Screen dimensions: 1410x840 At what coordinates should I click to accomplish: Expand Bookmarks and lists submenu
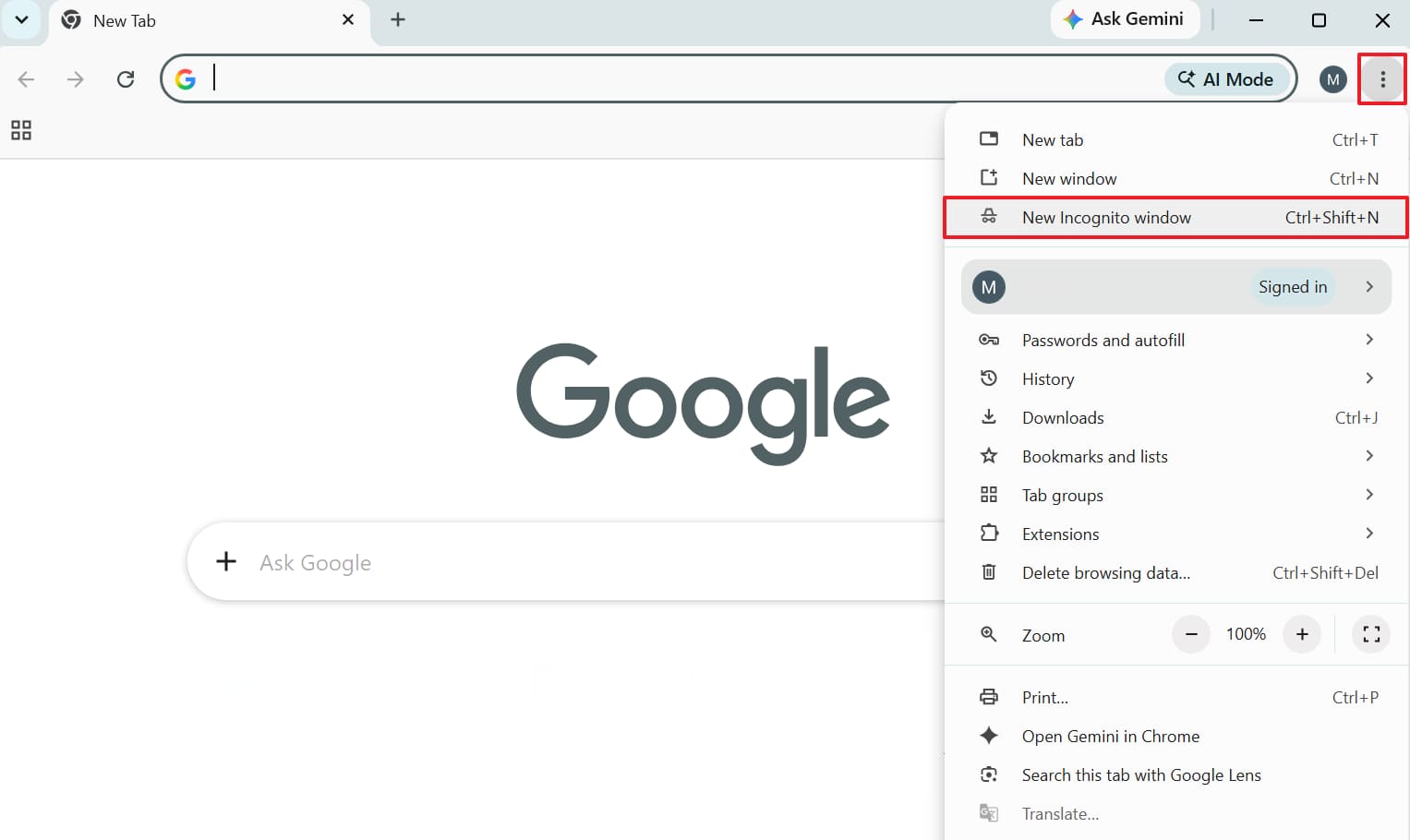1175,456
